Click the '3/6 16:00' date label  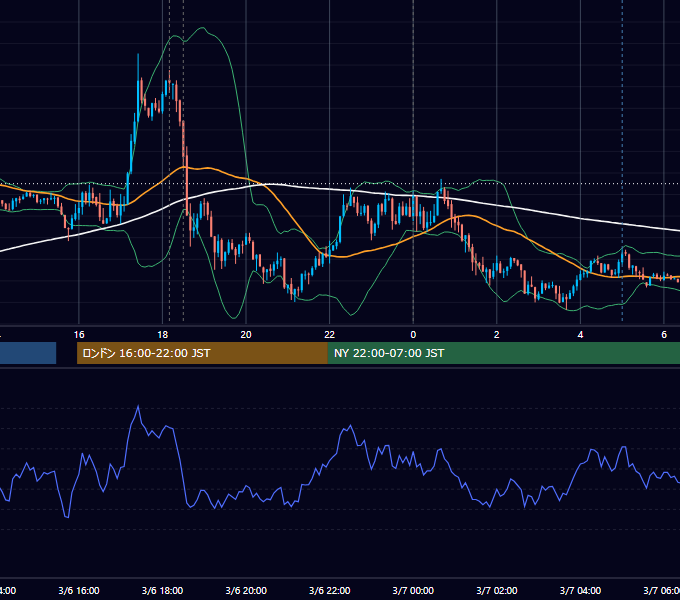[x=79, y=591]
